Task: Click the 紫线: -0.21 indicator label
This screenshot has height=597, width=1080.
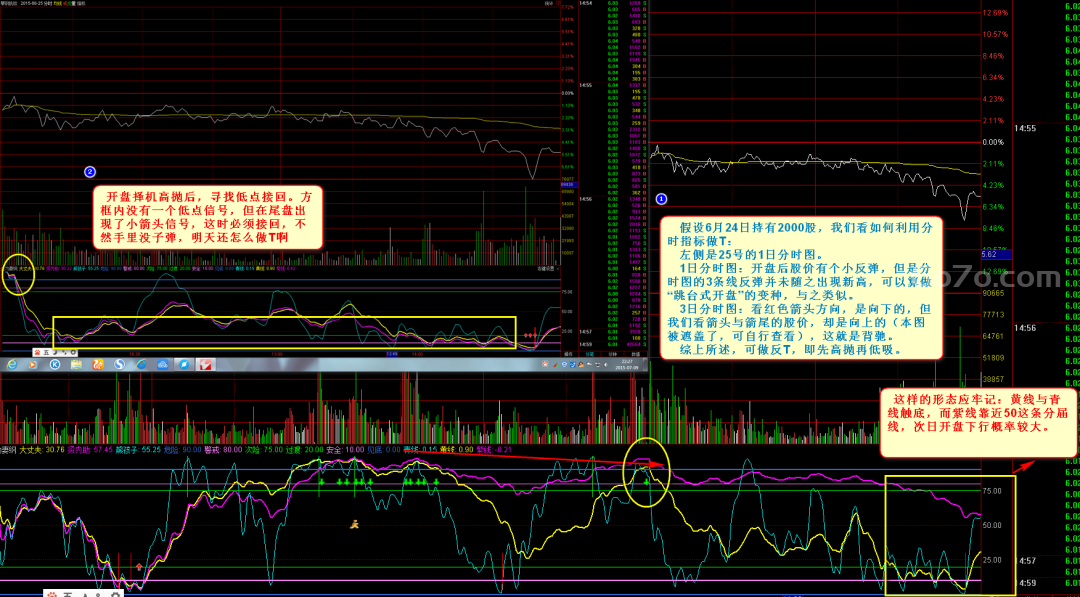Action: point(494,450)
